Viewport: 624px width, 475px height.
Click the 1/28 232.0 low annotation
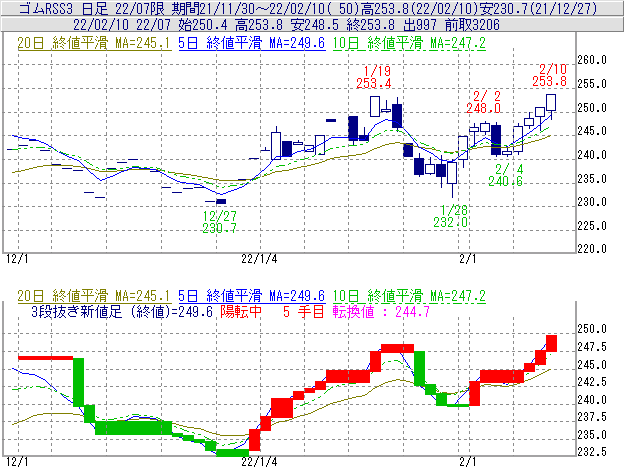(450, 216)
